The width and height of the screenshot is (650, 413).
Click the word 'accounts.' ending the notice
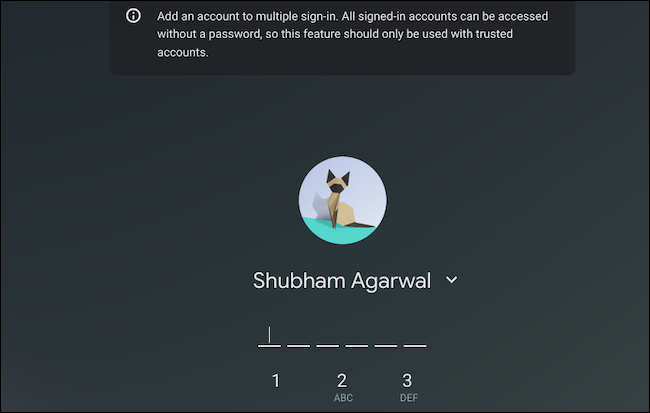(182, 52)
